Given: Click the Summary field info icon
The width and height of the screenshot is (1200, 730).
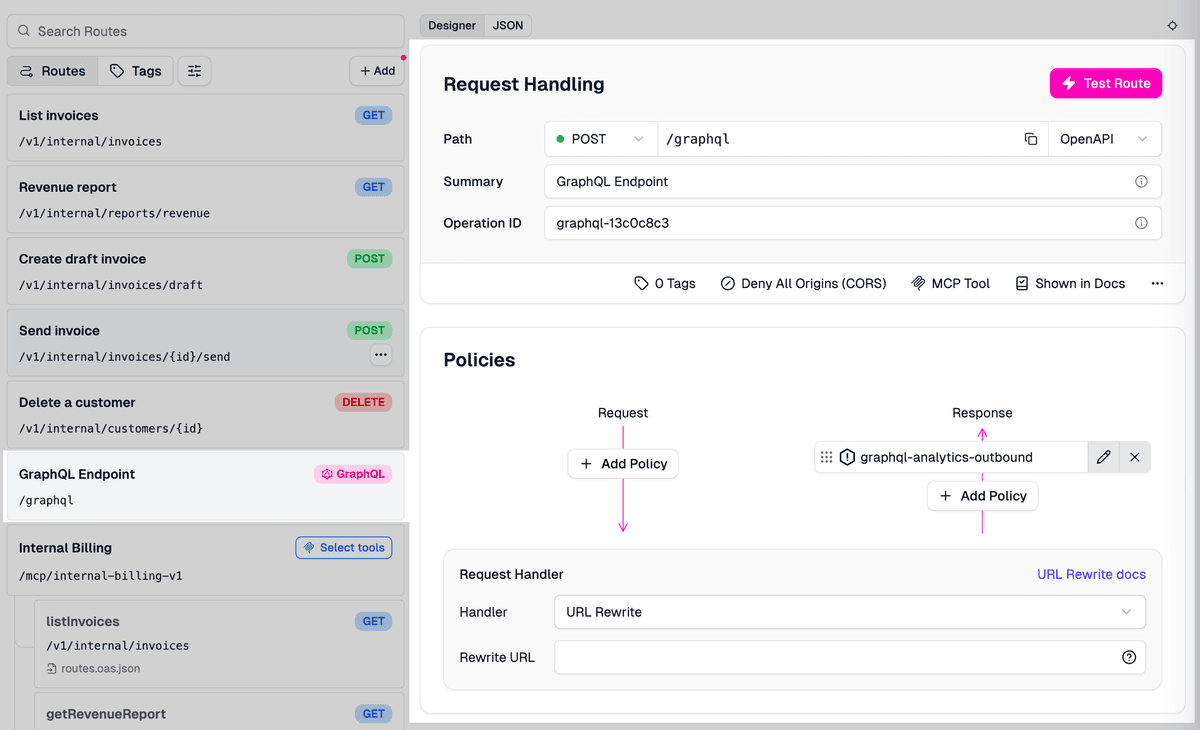Looking at the screenshot, I should [x=1141, y=181].
